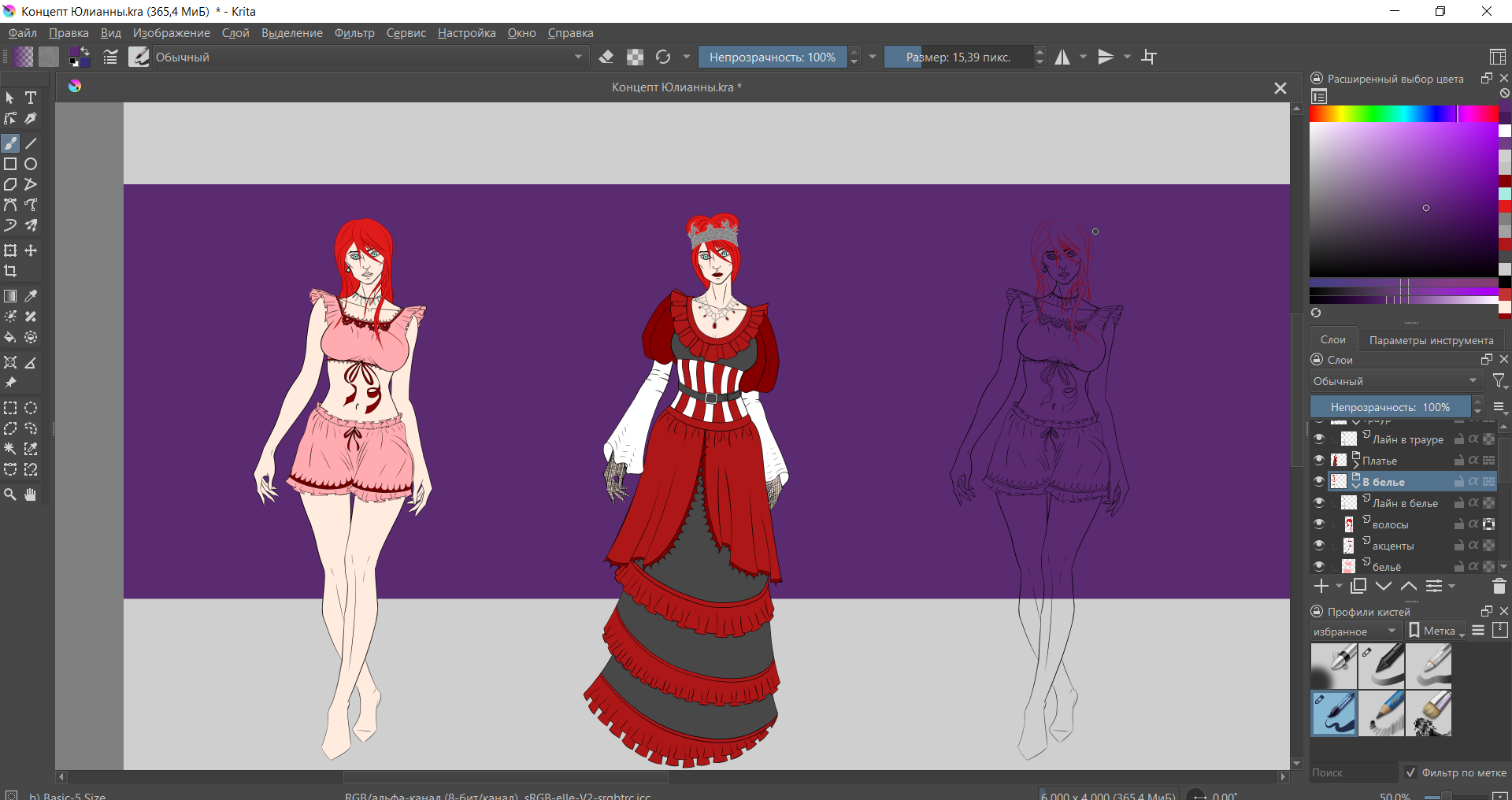The image size is (1512, 800).
Task: Click the Метка button in brush presets
Action: point(1436,631)
